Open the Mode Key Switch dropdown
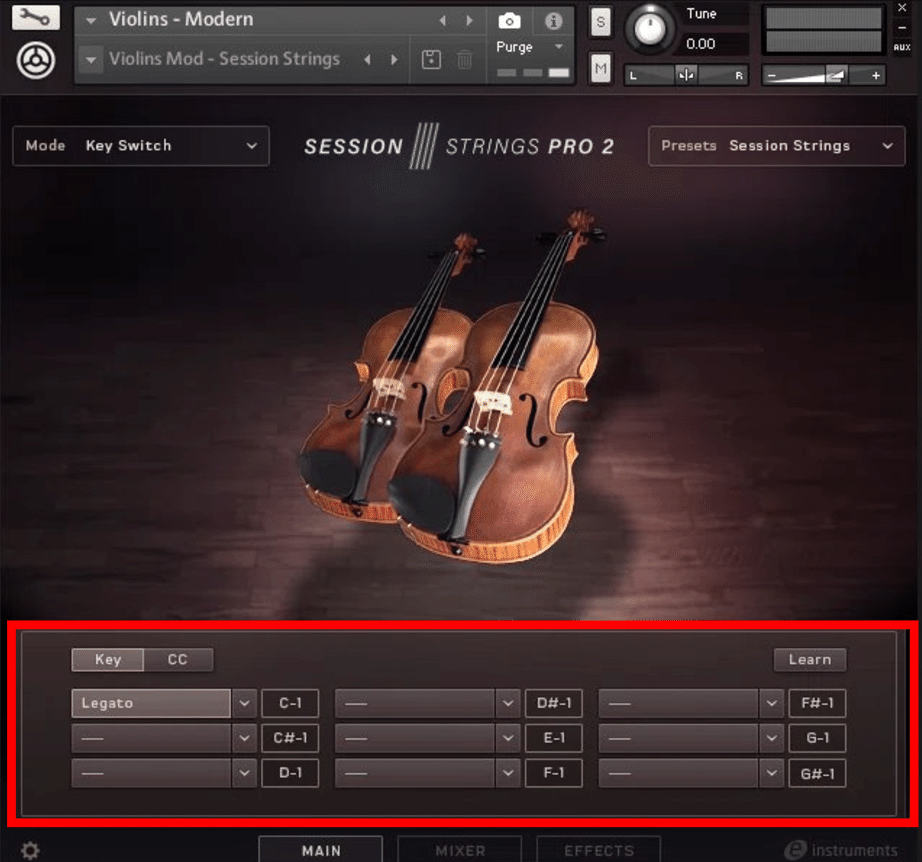The image size is (922, 862). 140,146
